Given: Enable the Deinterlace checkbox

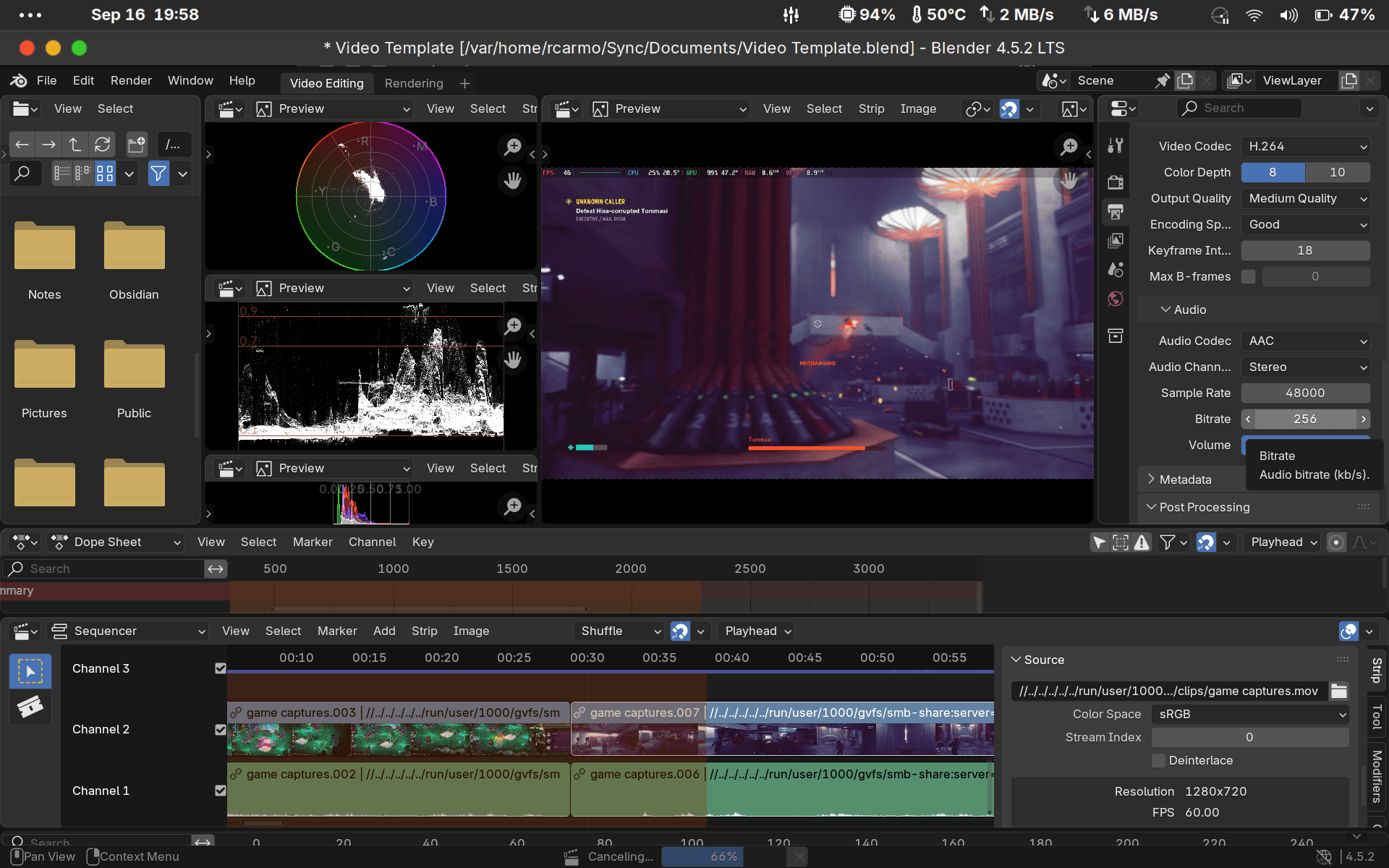Looking at the screenshot, I should 1159,760.
